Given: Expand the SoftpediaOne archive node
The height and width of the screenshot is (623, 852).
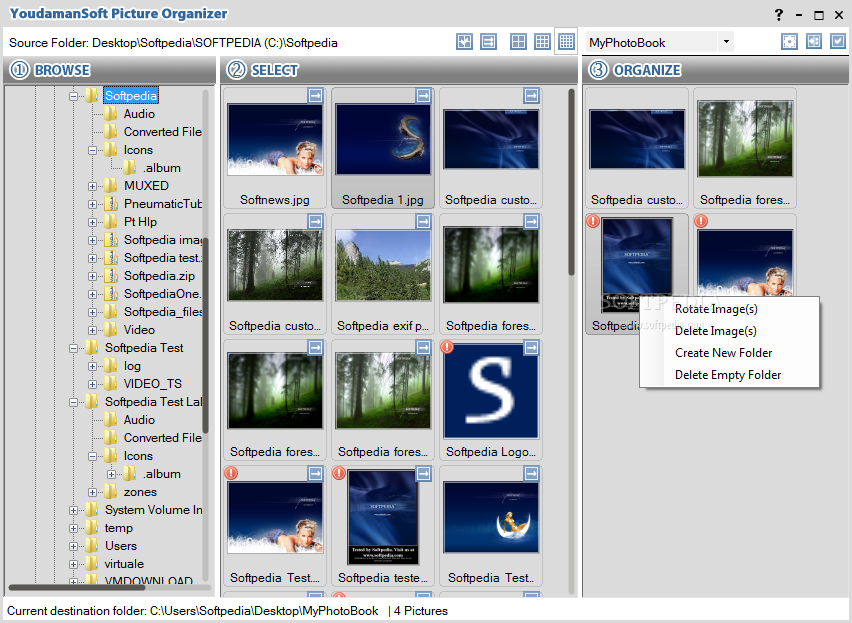Looking at the screenshot, I should pyautogui.click(x=92, y=294).
